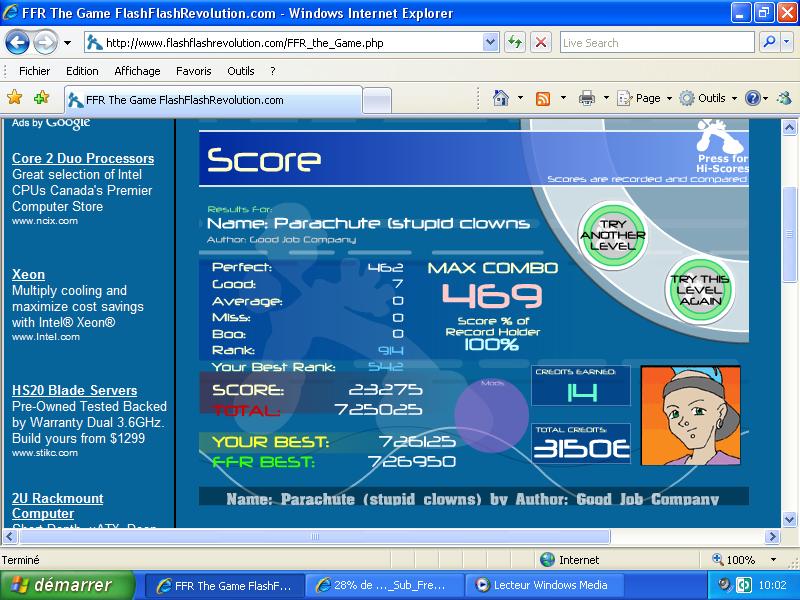
Task: Open the Favoris menu
Action: [193, 71]
